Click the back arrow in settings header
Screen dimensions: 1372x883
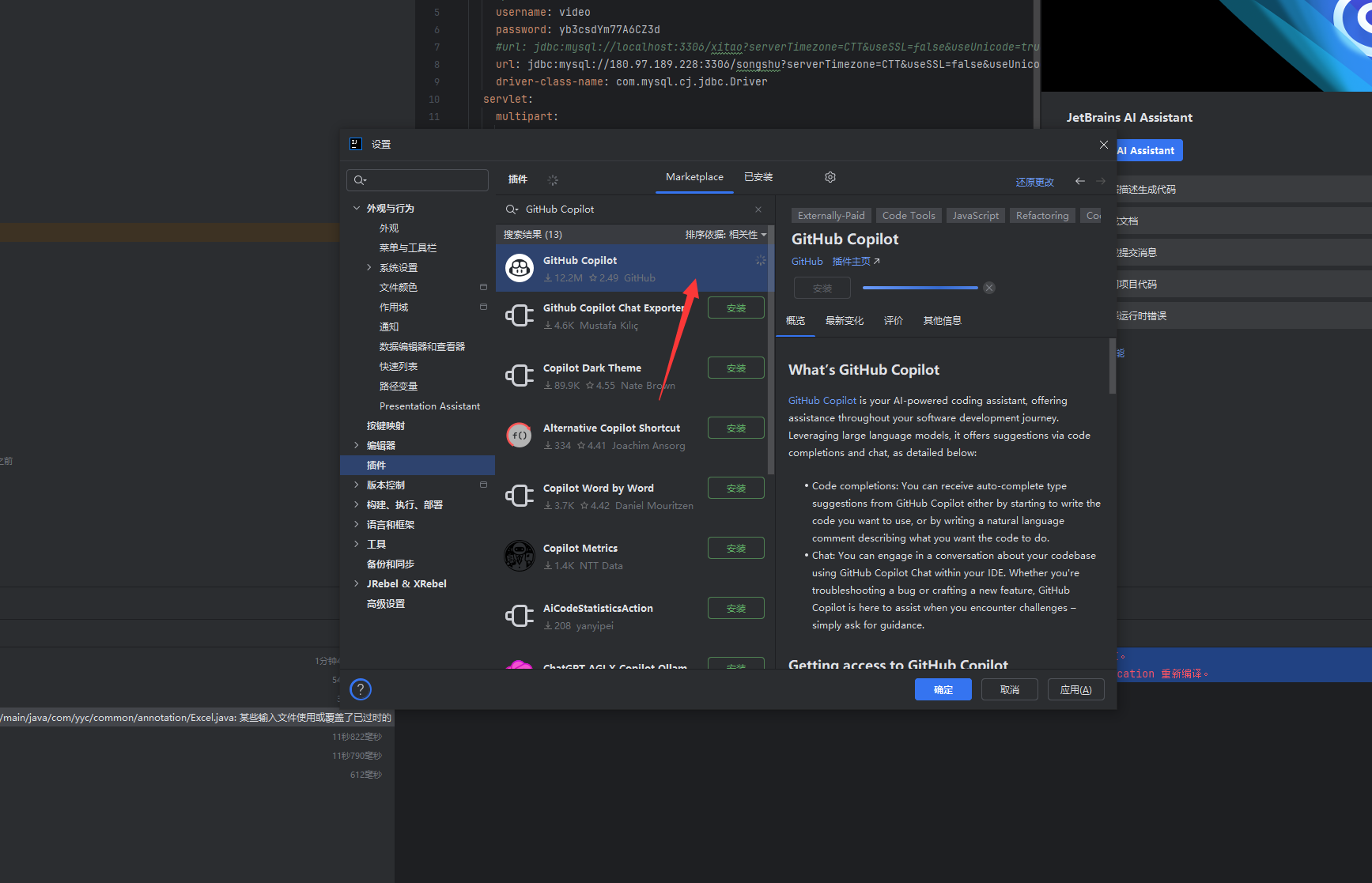(x=1080, y=181)
